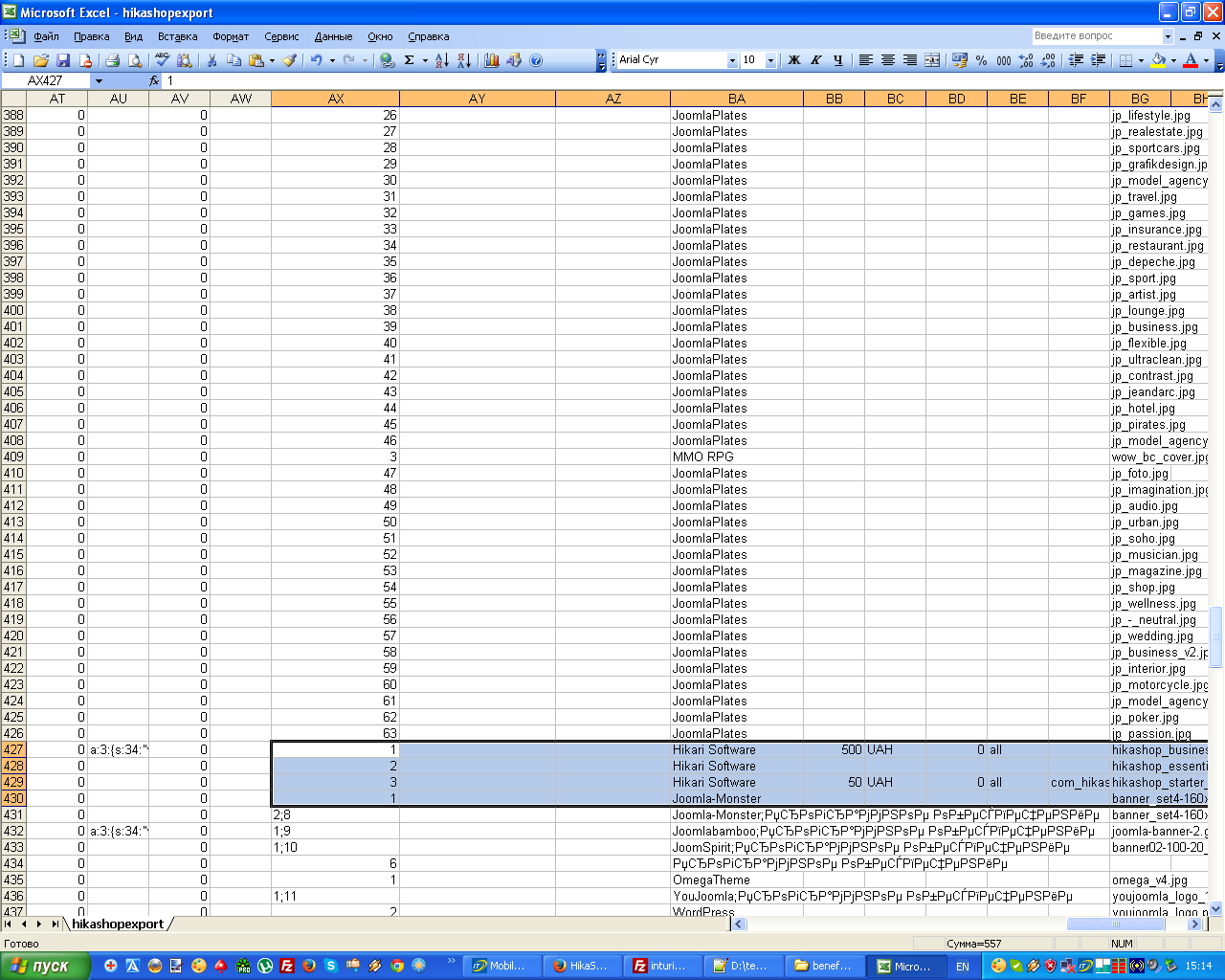Increase decimal places icon
1225x980 pixels.
(1026, 60)
